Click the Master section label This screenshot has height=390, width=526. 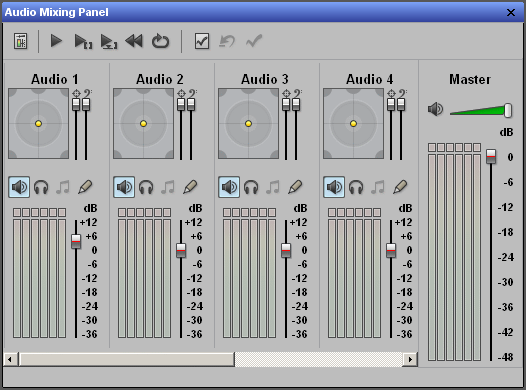tap(470, 79)
